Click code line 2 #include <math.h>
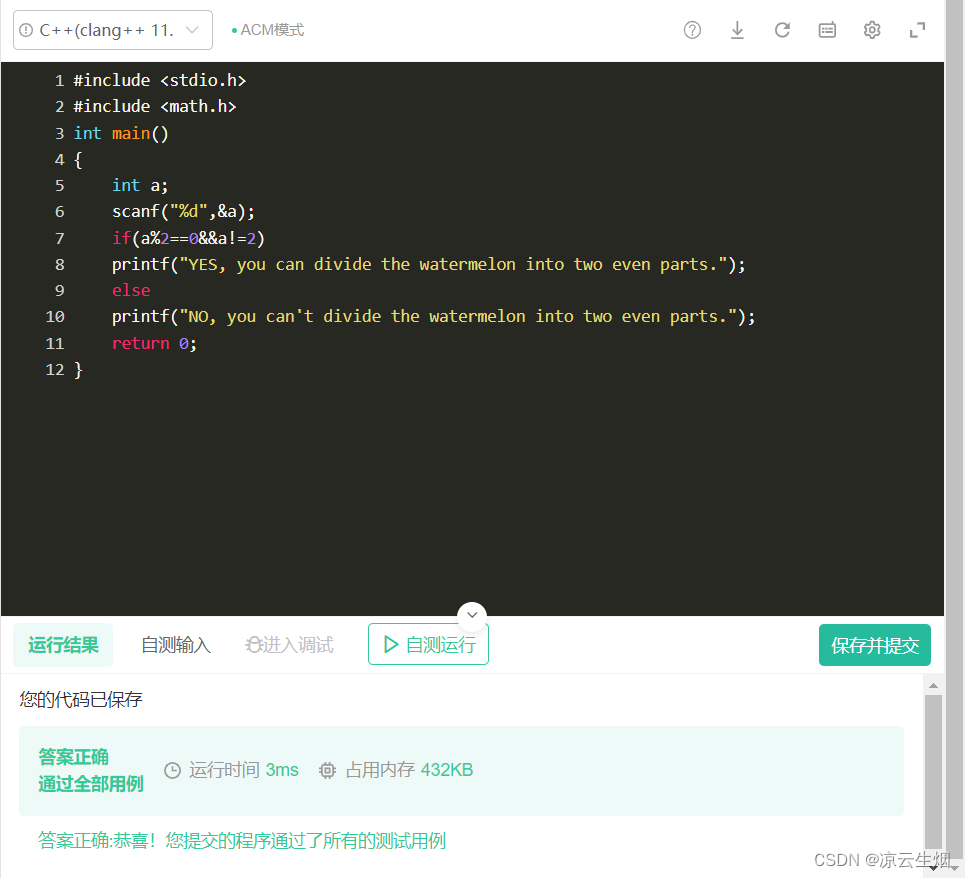965x878 pixels. click(x=154, y=106)
